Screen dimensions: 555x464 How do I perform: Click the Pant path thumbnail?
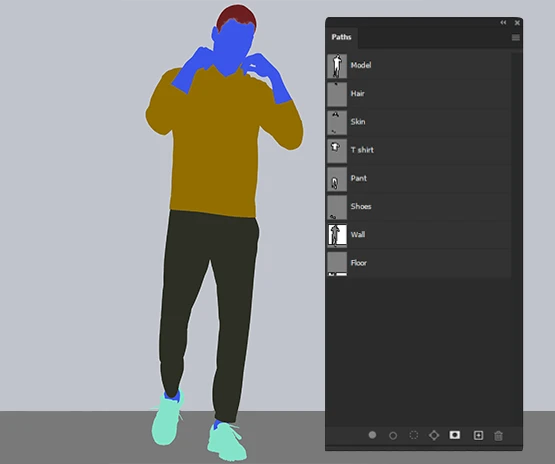(x=337, y=179)
